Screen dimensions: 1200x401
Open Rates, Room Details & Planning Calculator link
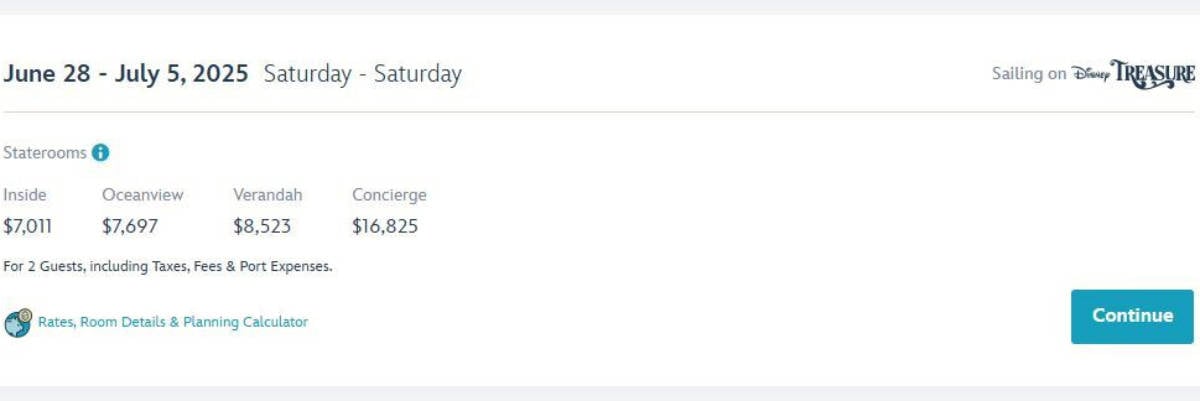point(173,322)
